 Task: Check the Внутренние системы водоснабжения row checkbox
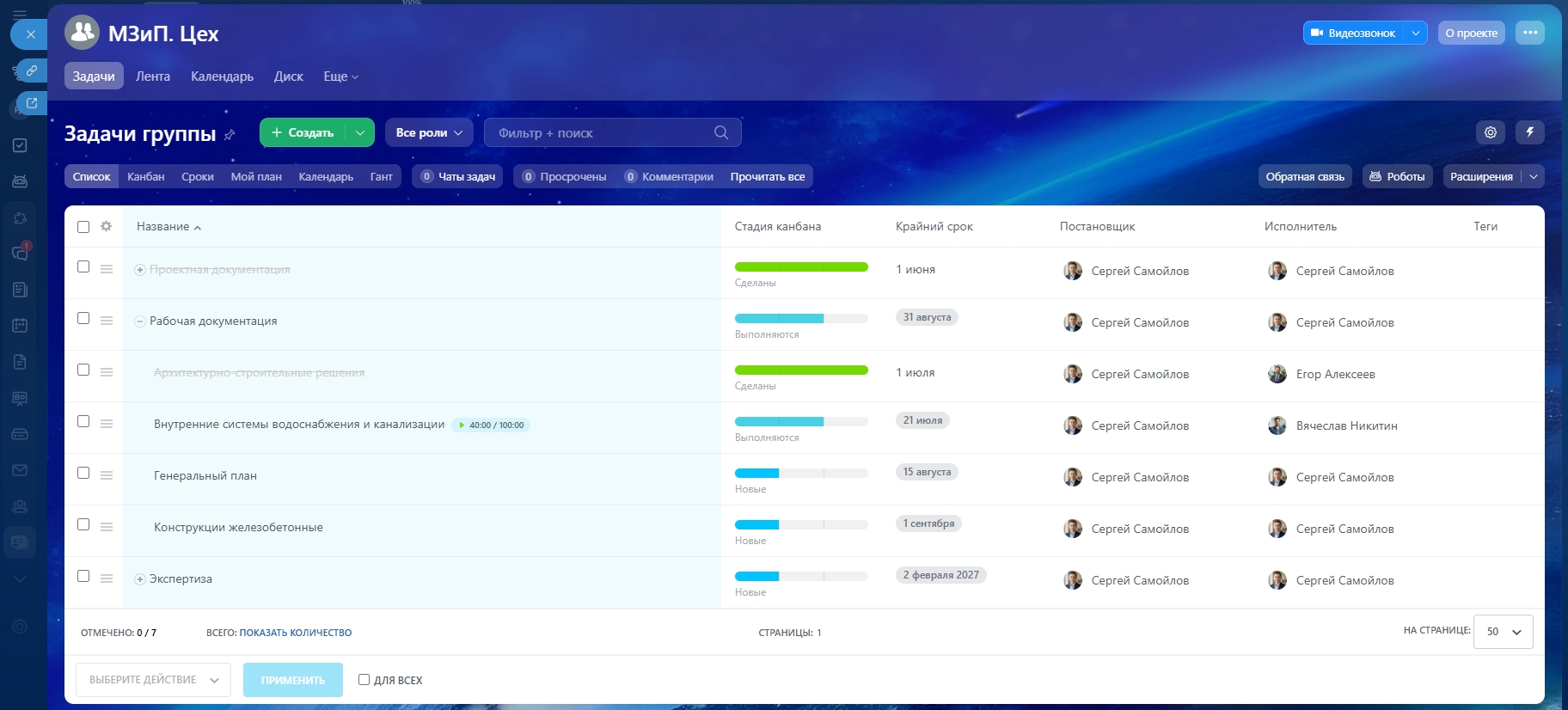point(83,421)
